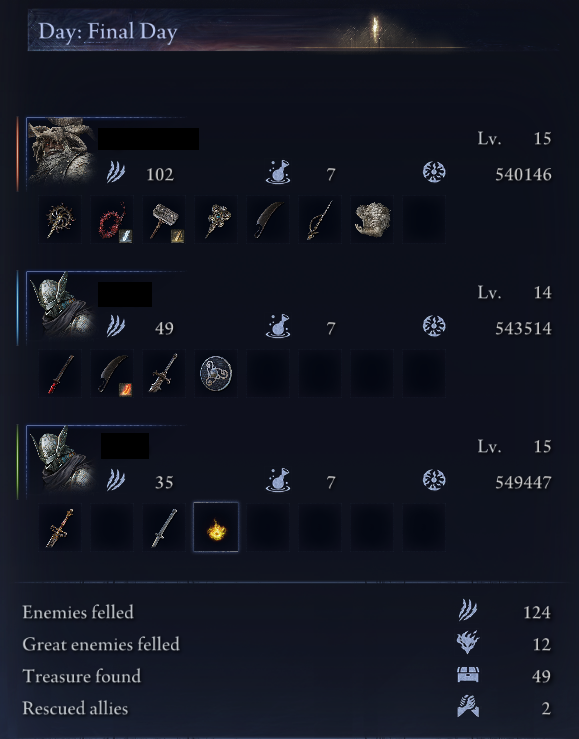The image size is (579, 739).
Task: Click the red thorny whip weapon icon
Action: [112, 220]
